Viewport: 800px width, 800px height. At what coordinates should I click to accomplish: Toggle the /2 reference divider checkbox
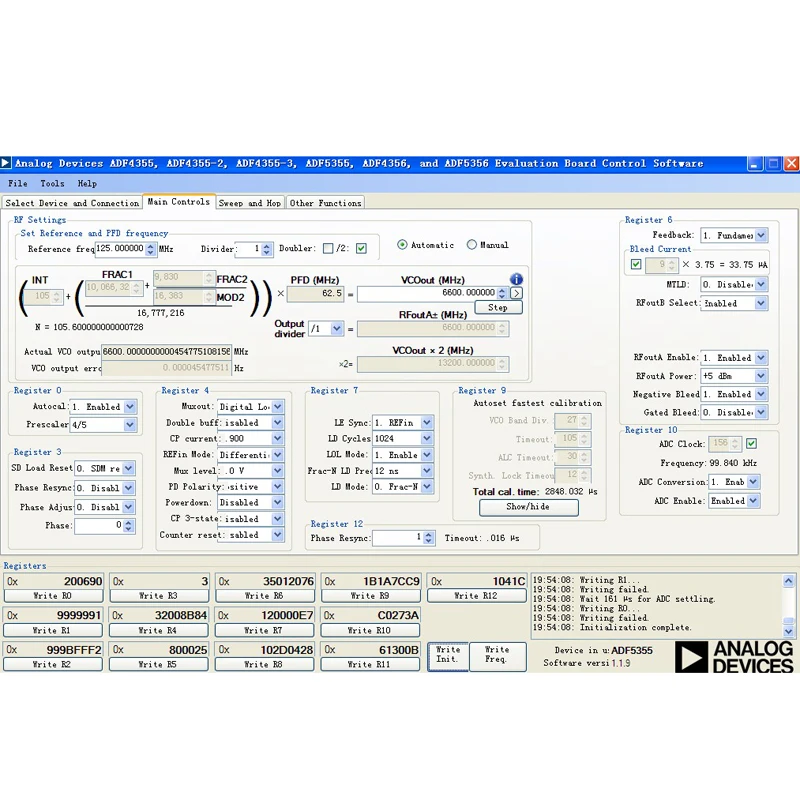pos(361,248)
